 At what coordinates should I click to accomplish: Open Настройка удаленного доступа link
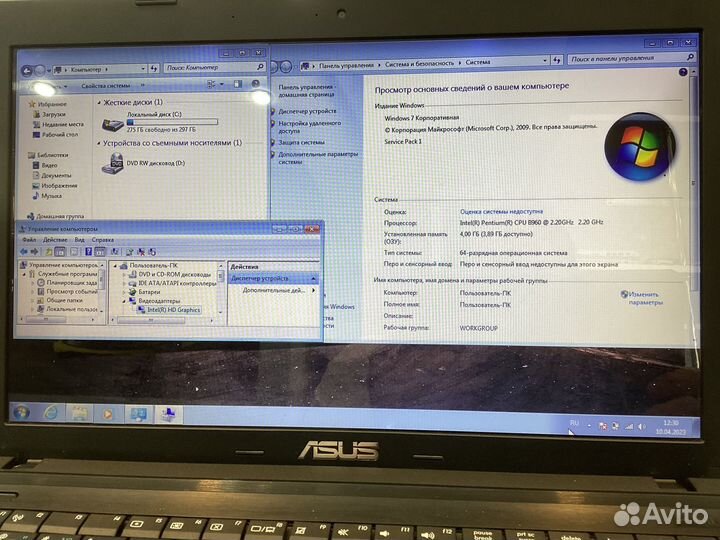tap(309, 127)
